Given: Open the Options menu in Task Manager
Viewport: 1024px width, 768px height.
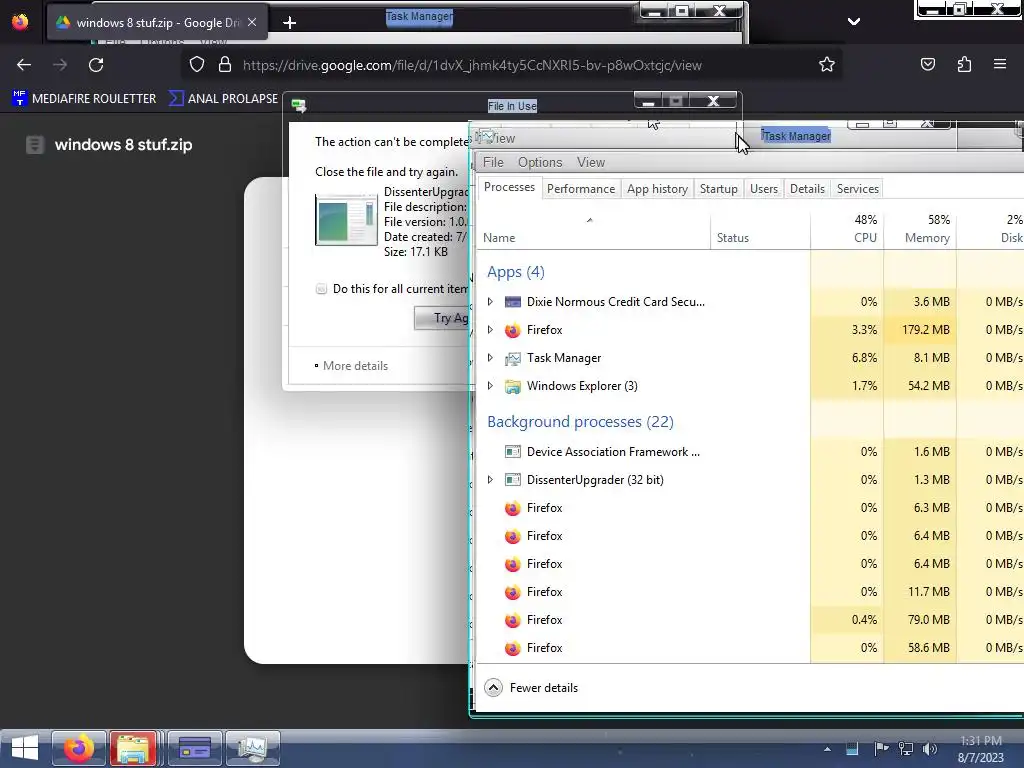Looking at the screenshot, I should click(540, 162).
